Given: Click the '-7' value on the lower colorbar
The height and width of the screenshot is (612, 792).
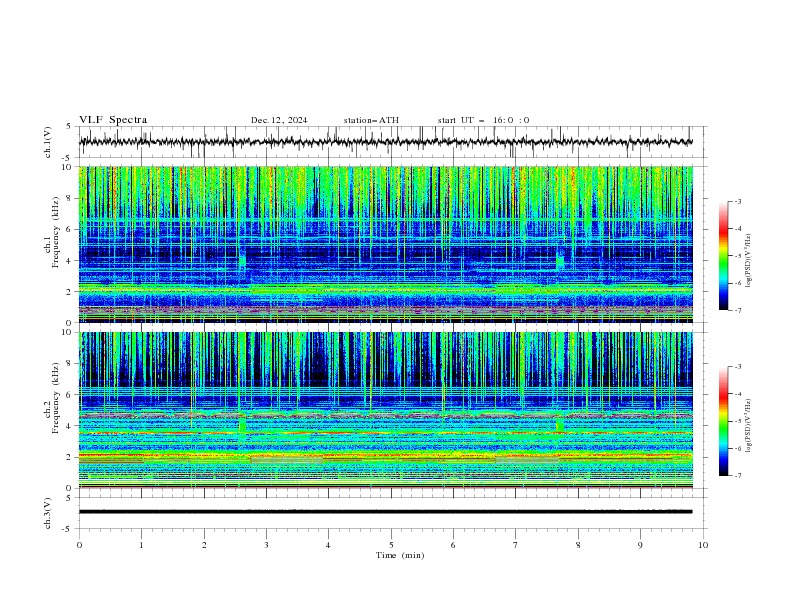Looking at the screenshot, I should (737, 475).
